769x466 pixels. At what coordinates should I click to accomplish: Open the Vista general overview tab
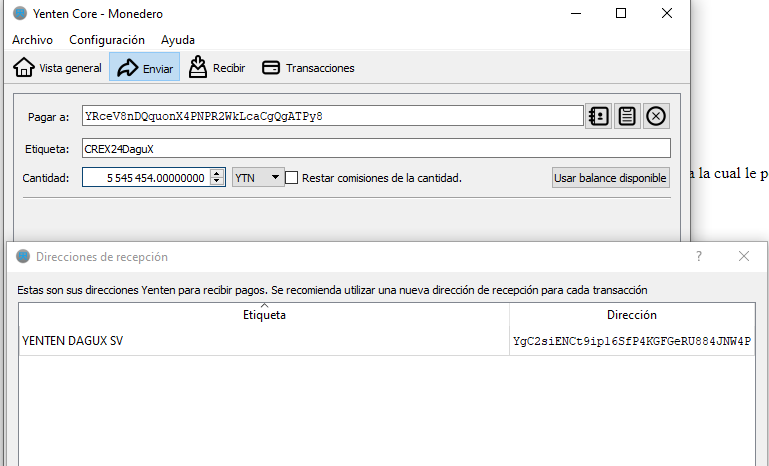coord(57,68)
